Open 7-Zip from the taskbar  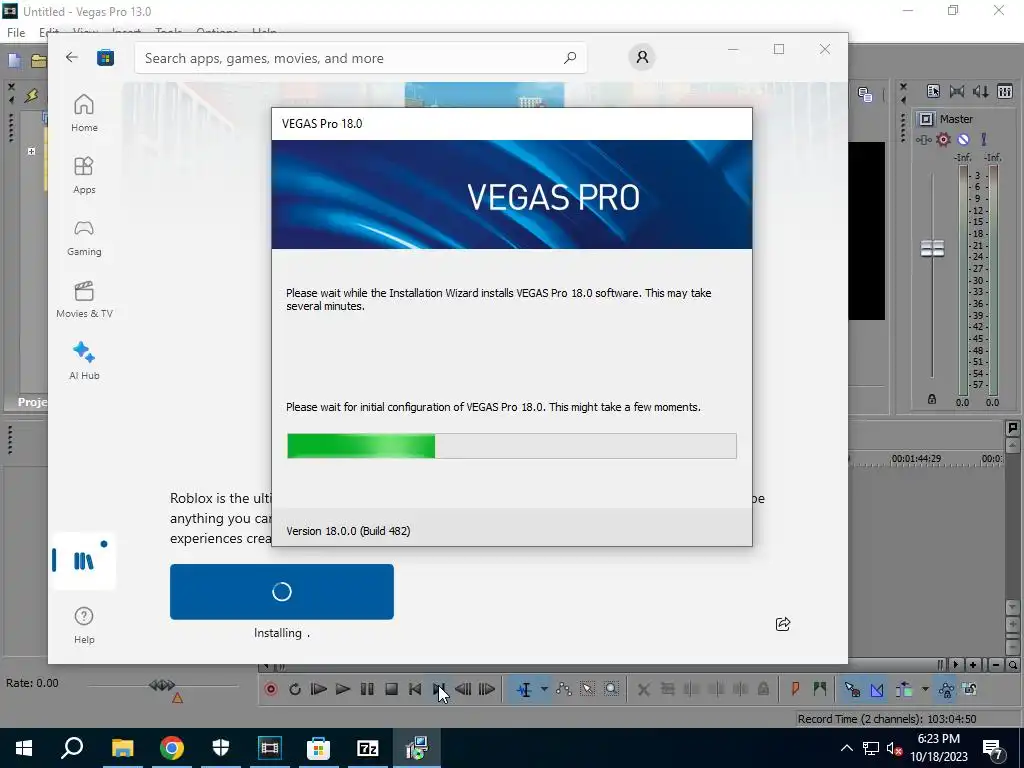(x=368, y=748)
